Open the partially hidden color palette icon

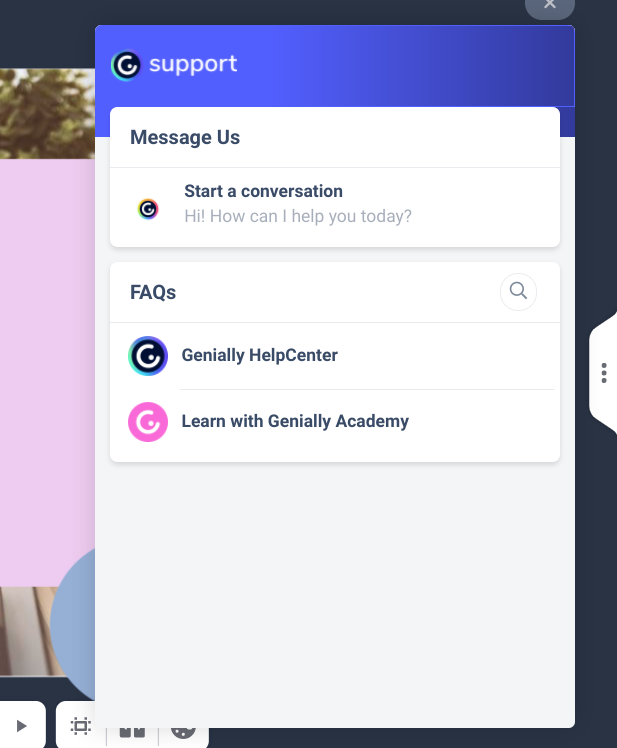point(183,732)
